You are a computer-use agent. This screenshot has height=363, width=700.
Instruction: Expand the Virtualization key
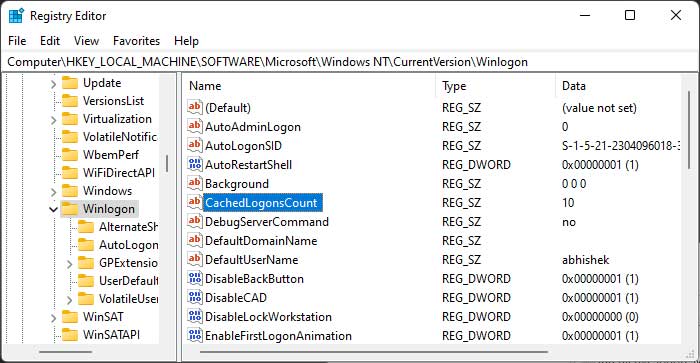click(53, 120)
